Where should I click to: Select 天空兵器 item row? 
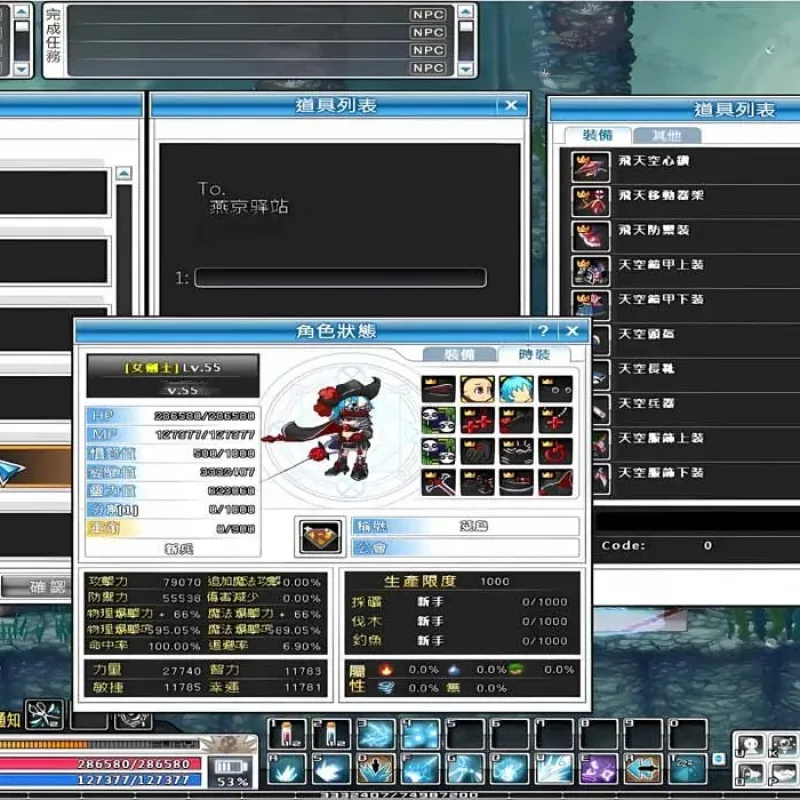pos(696,410)
